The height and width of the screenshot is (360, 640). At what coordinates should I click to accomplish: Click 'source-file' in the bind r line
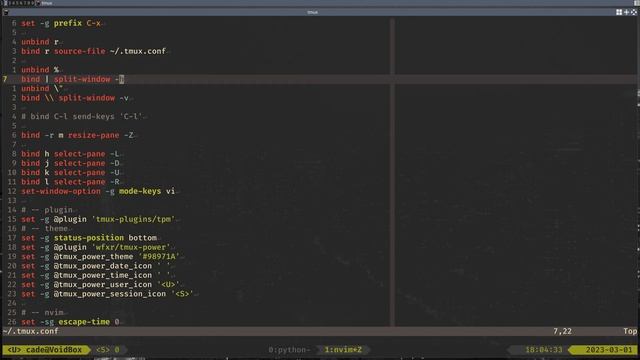click(x=80, y=51)
